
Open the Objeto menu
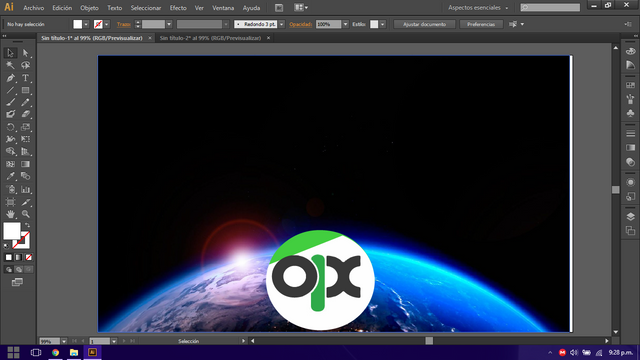click(89, 8)
